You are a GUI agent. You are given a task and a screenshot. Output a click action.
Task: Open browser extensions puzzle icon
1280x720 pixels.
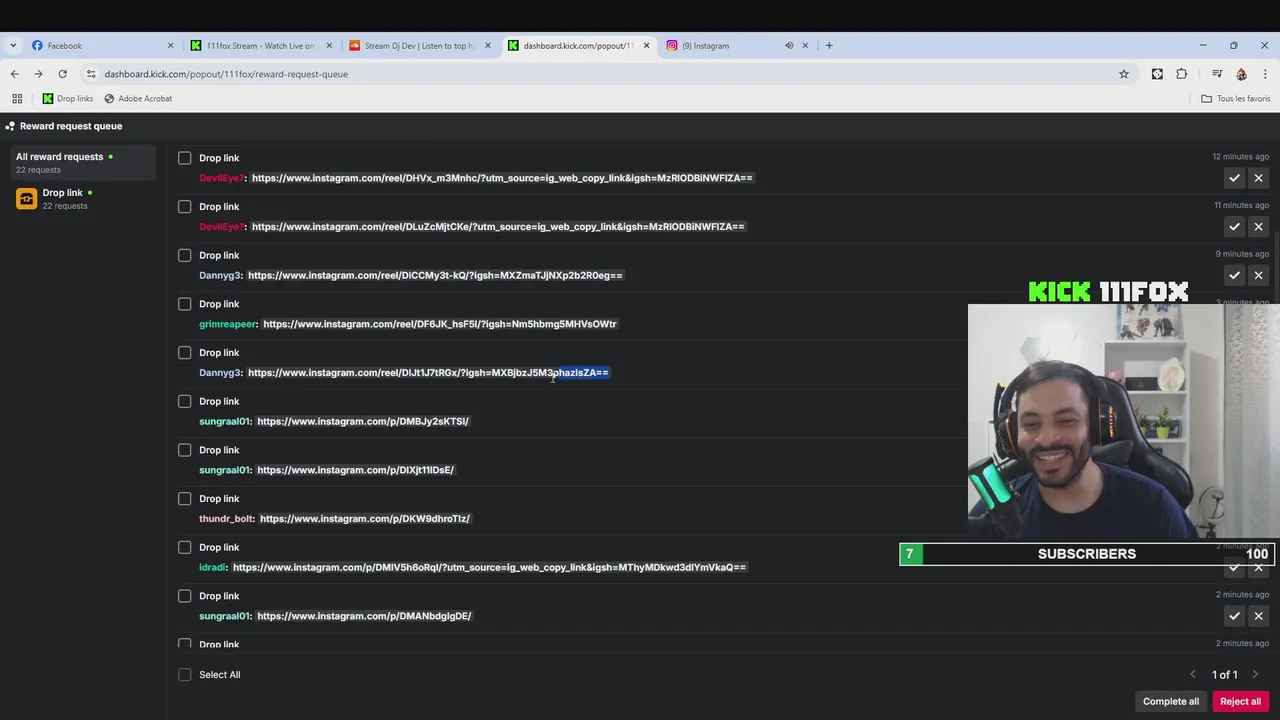[1182, 74]
